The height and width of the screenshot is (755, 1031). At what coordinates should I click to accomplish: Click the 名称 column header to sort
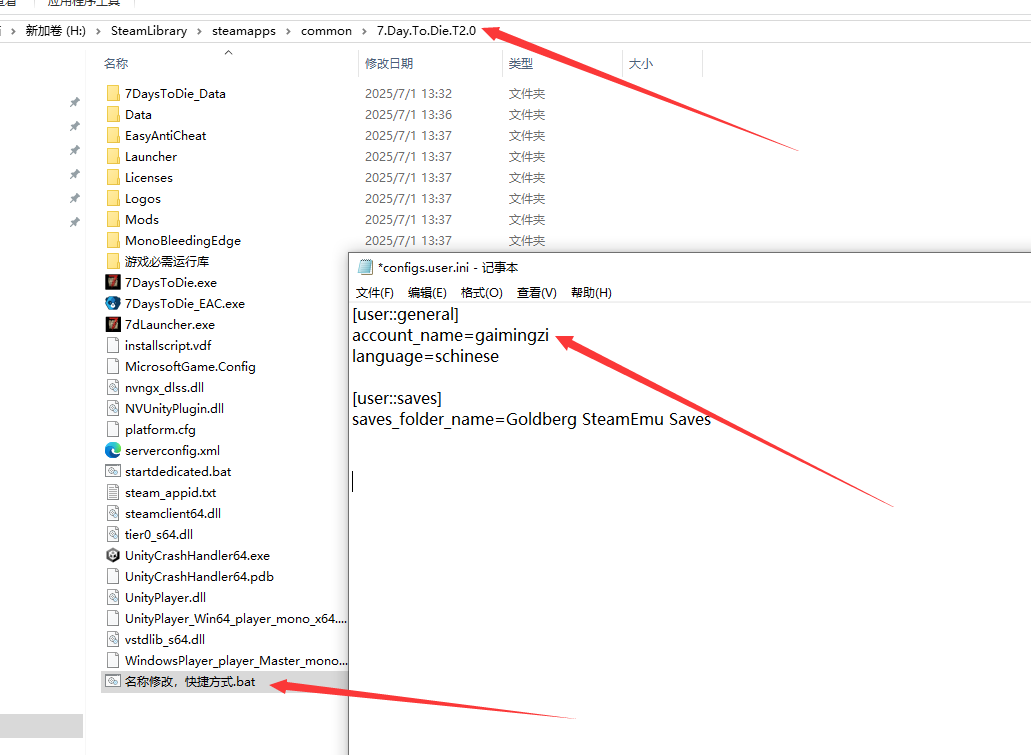point(116,64)
